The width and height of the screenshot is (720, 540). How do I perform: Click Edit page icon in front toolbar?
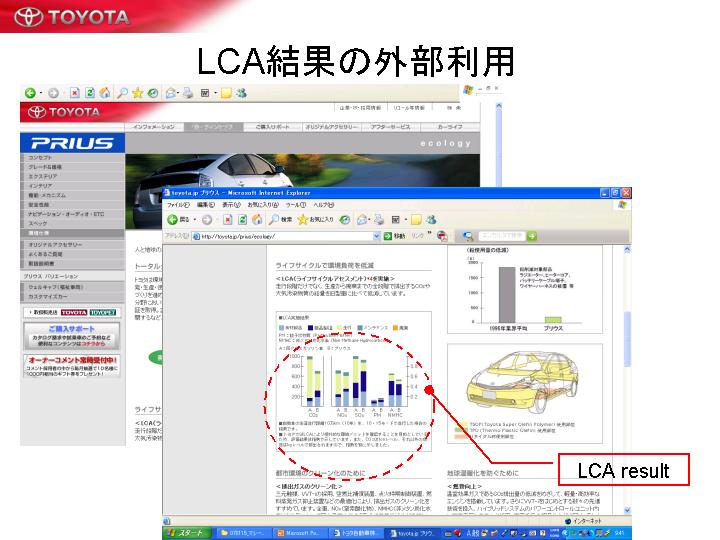click(x=395, y=220)
